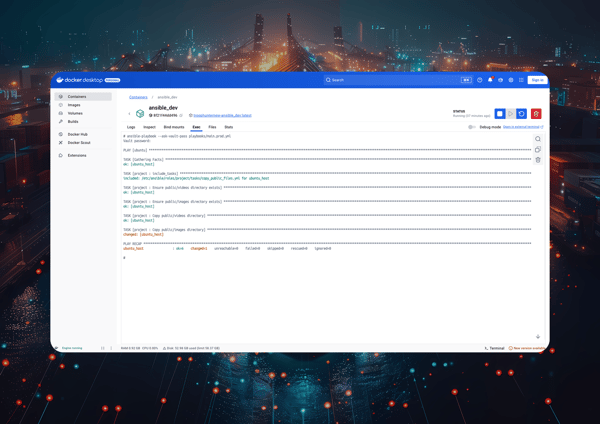Open the Images section in sidebar
Viewport: 600px width, 424px height.
[x=74, y=105]
